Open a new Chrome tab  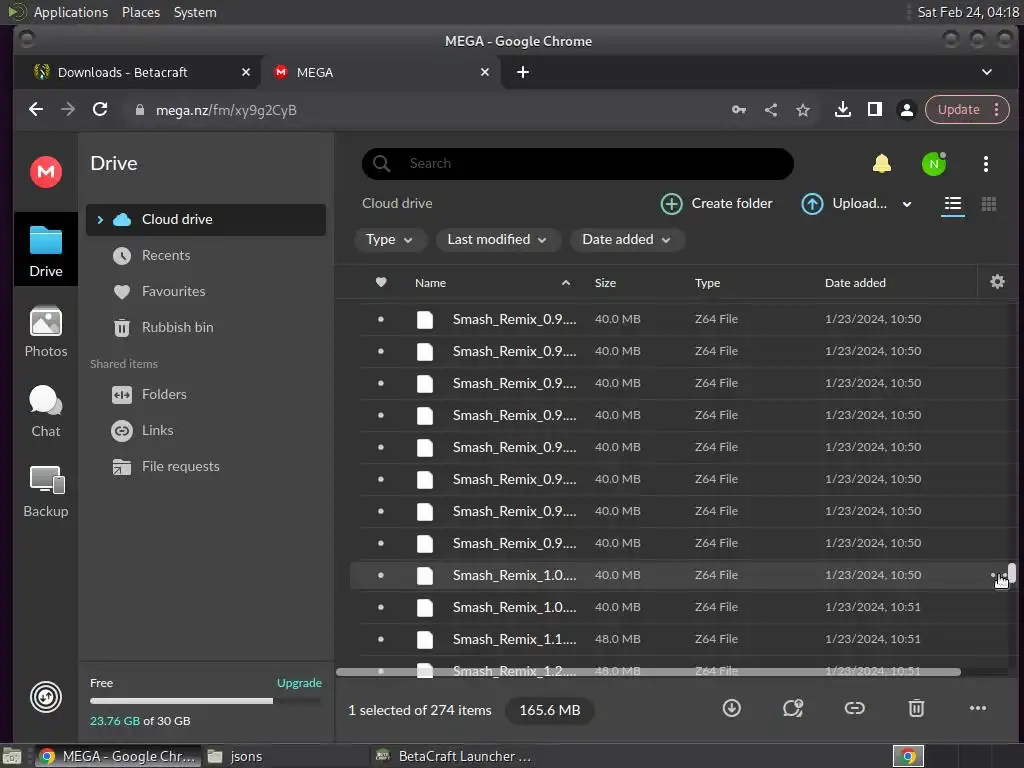pyautogui.click(x=522, y=72)
